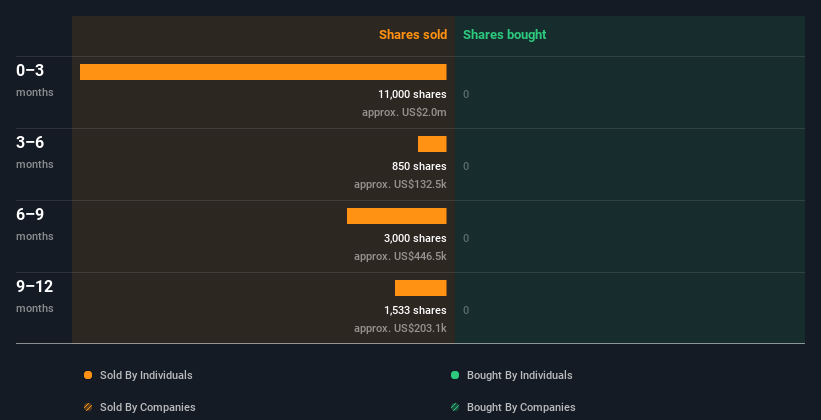Click the 3,000 shares label
The width and height of the screenshot is (821, 420).
click(x=415, y=238)
